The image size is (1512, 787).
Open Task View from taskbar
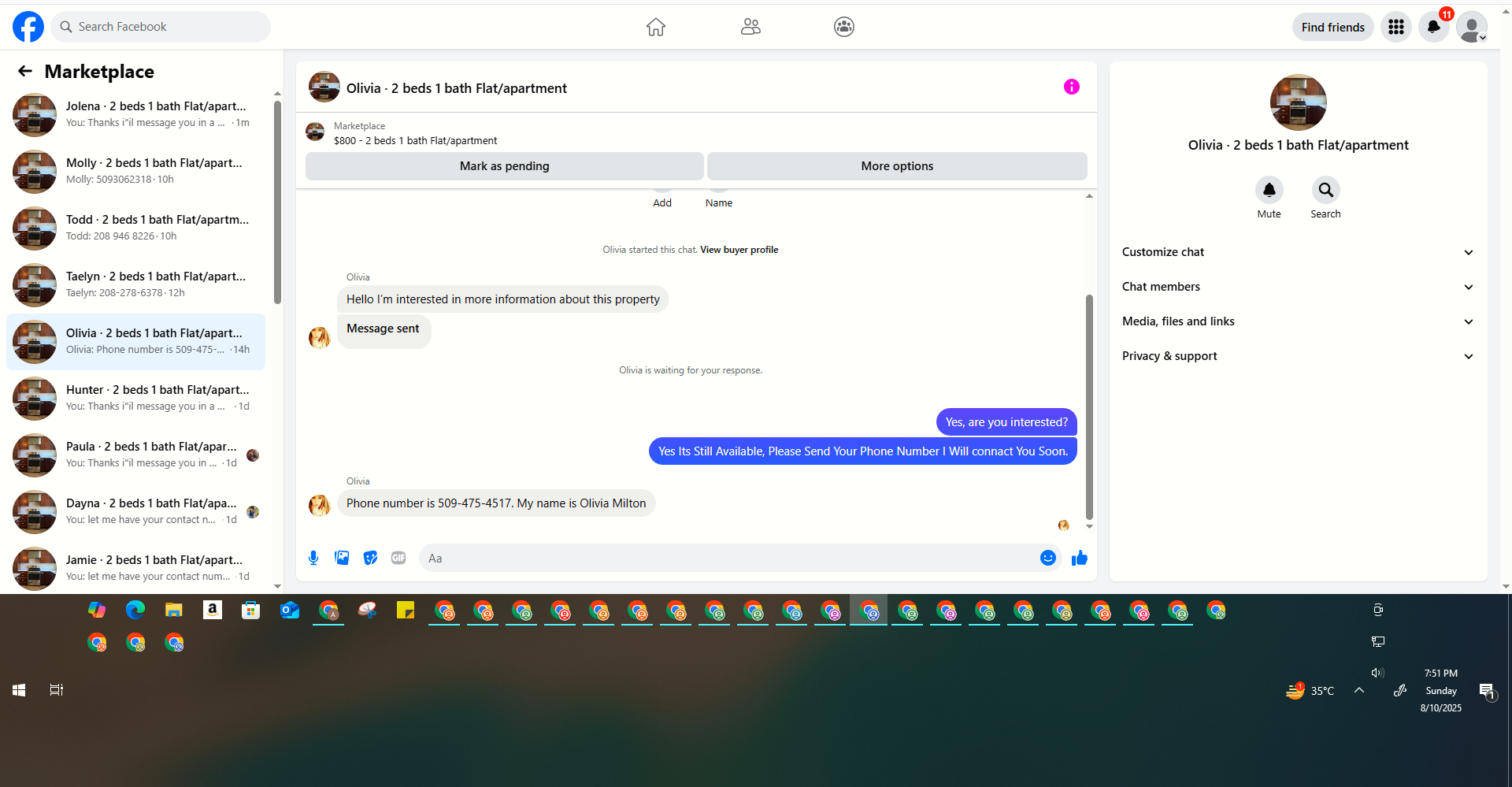[x=57, y=690]
